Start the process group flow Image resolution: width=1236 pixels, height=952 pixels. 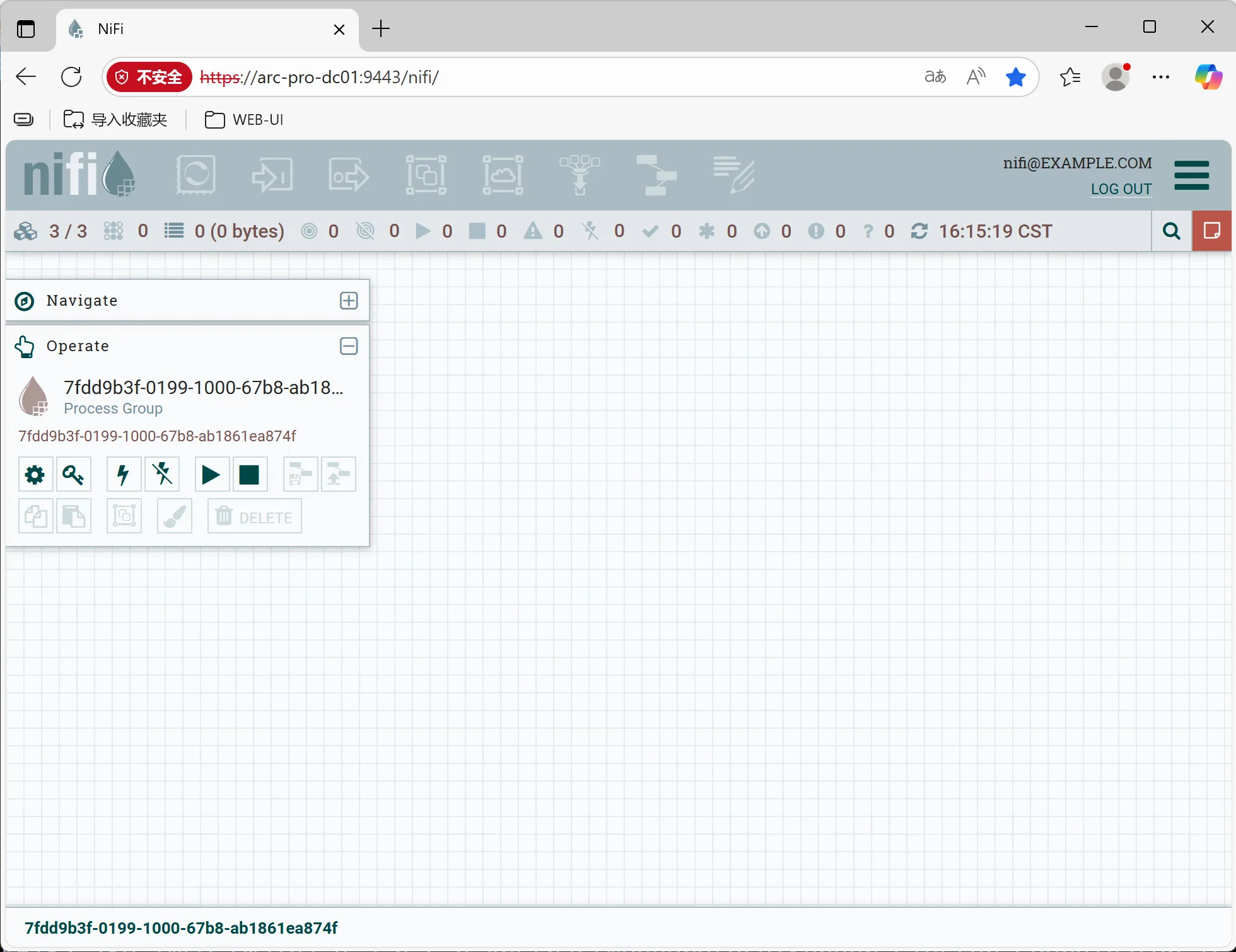(x=211, y=475)
